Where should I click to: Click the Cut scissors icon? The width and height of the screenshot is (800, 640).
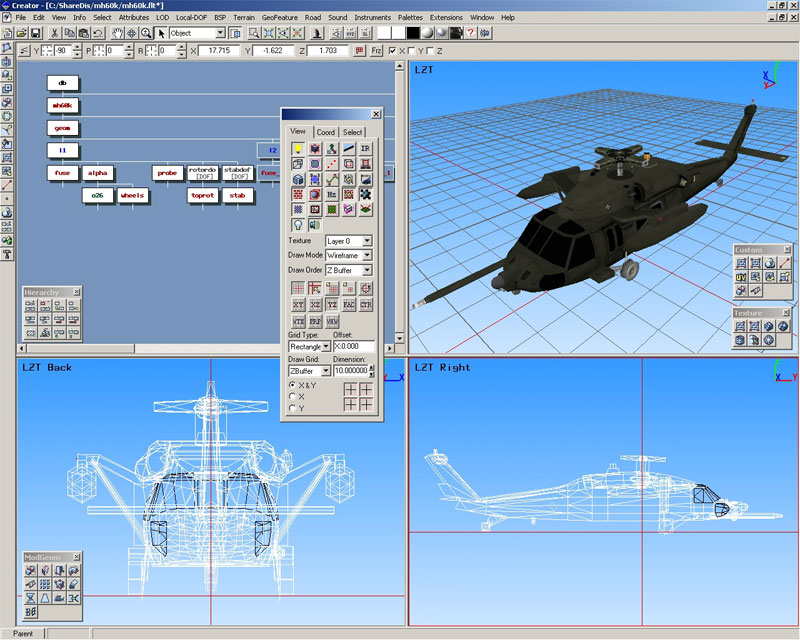pyautogui.click(x=54, y=33)
